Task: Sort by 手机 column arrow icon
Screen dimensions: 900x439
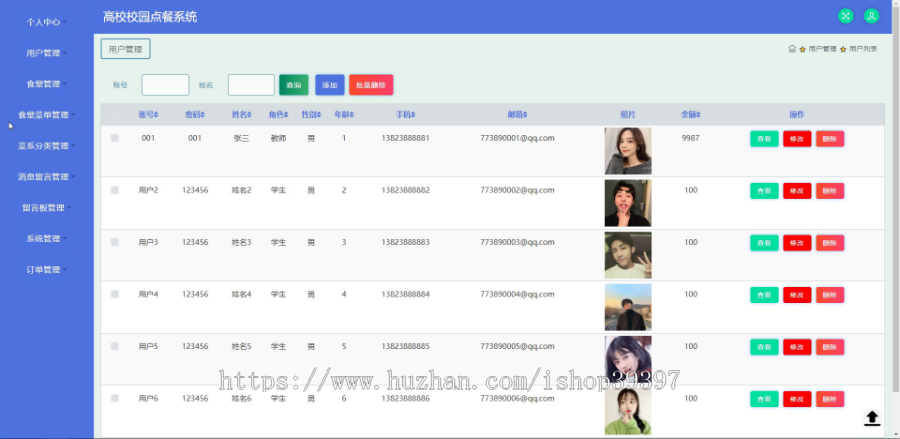Action: coord(413,115)
